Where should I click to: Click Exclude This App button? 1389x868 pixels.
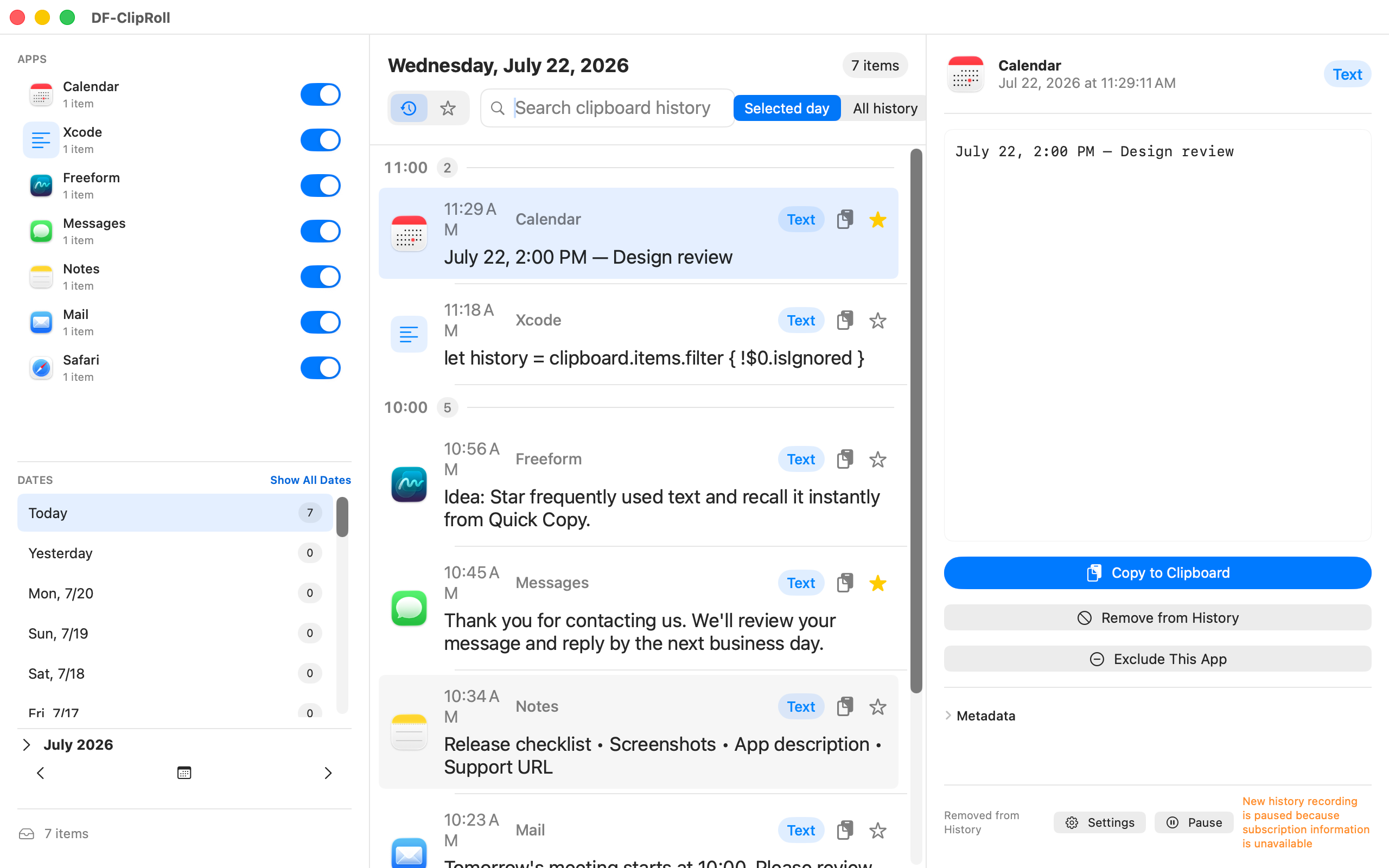(x=1157, y=659)
